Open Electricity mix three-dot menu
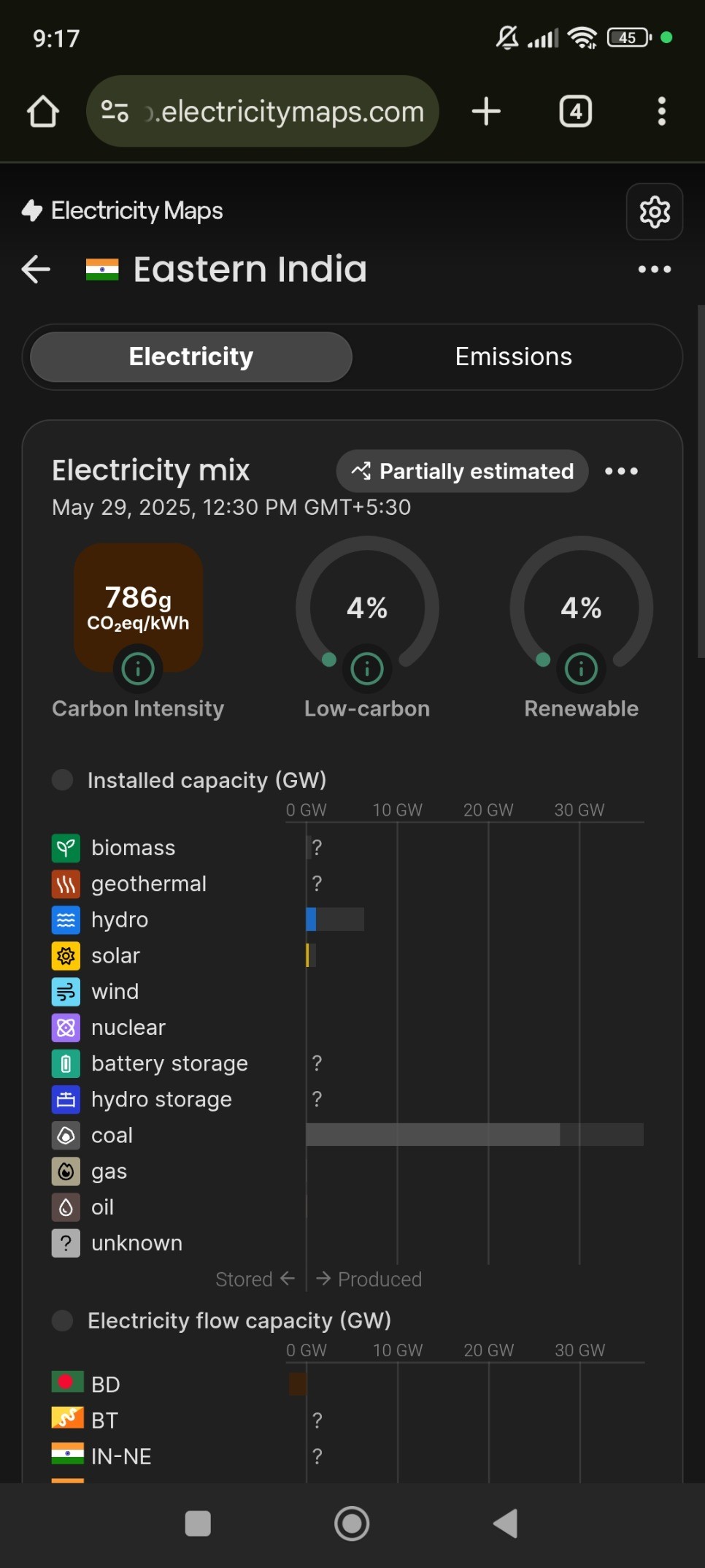705x1568 pixels. click(621, 471)
